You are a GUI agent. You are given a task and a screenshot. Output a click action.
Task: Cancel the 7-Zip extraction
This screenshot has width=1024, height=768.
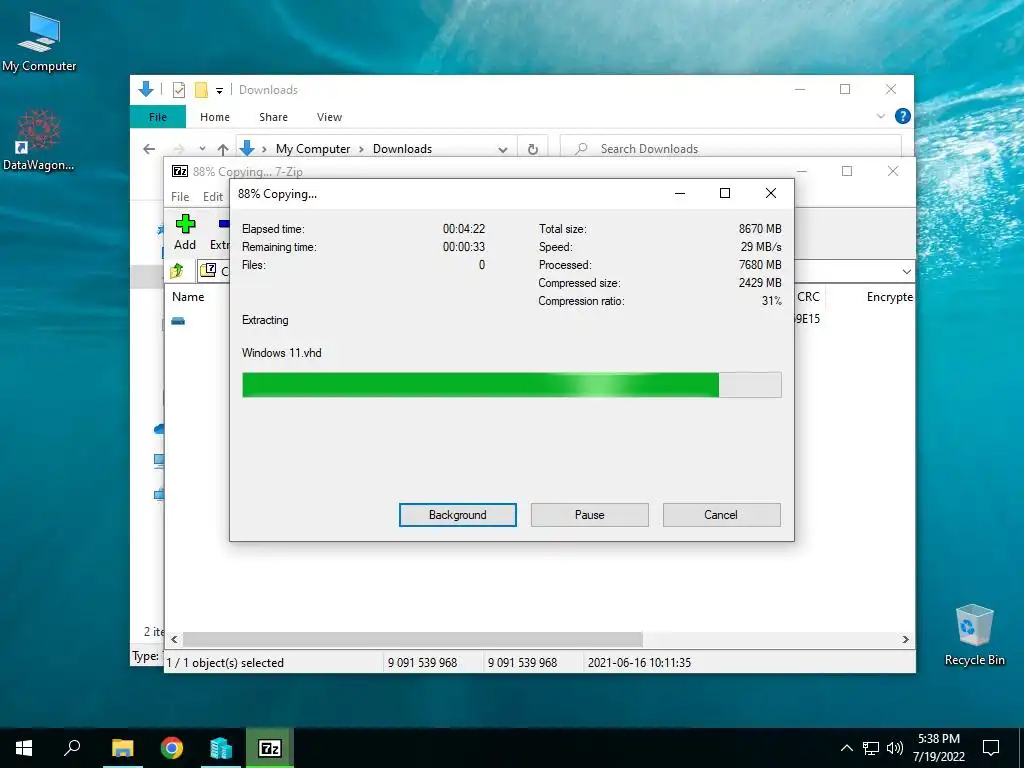tap(721, 515)
